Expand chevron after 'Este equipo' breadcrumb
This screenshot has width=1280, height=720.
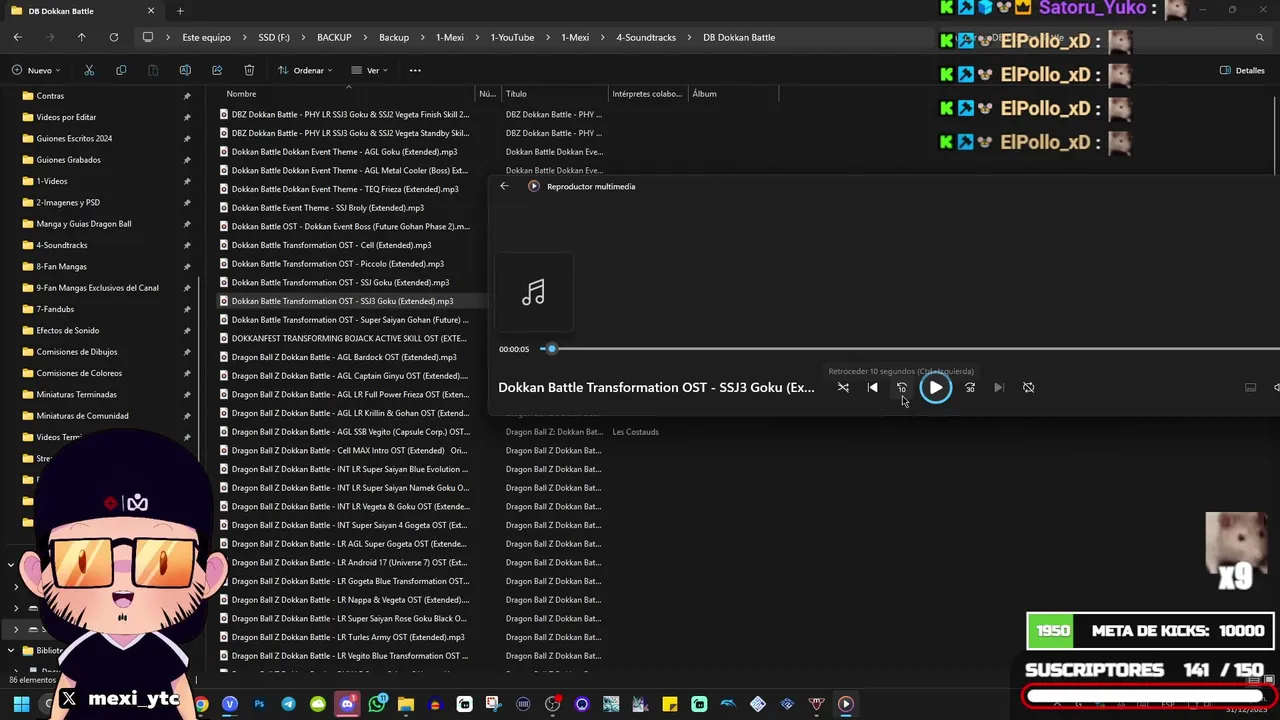point(244,37)
